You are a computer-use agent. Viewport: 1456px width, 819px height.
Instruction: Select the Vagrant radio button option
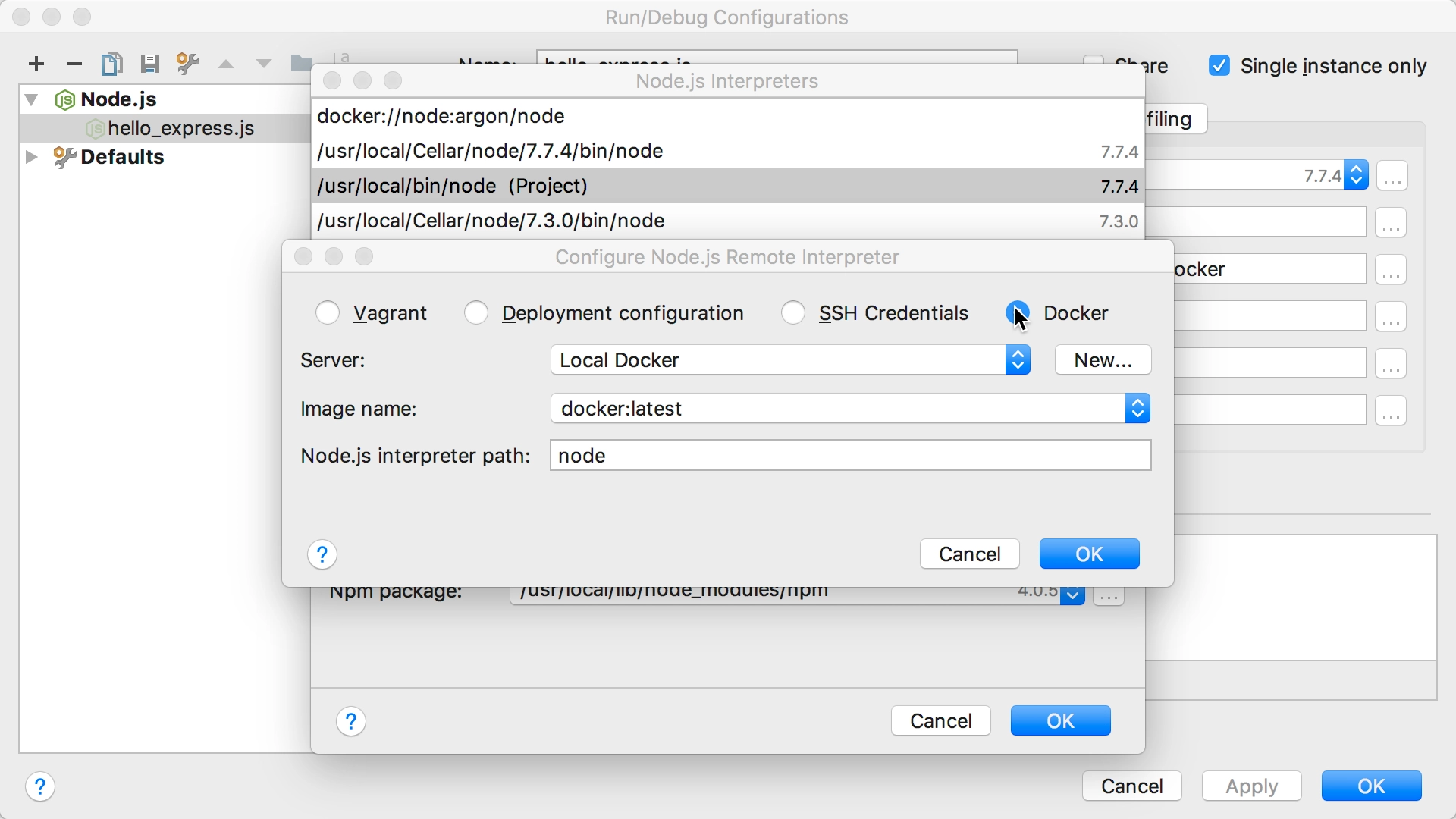327,313
